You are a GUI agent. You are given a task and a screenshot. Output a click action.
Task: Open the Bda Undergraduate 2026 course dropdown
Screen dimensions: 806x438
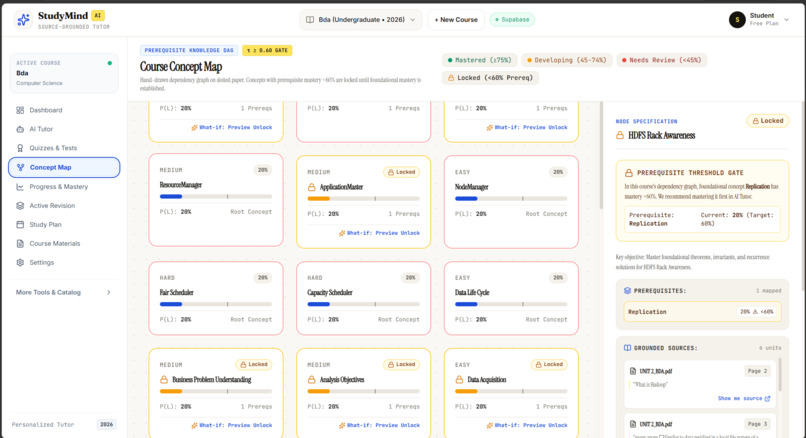(x=361, y=20)
